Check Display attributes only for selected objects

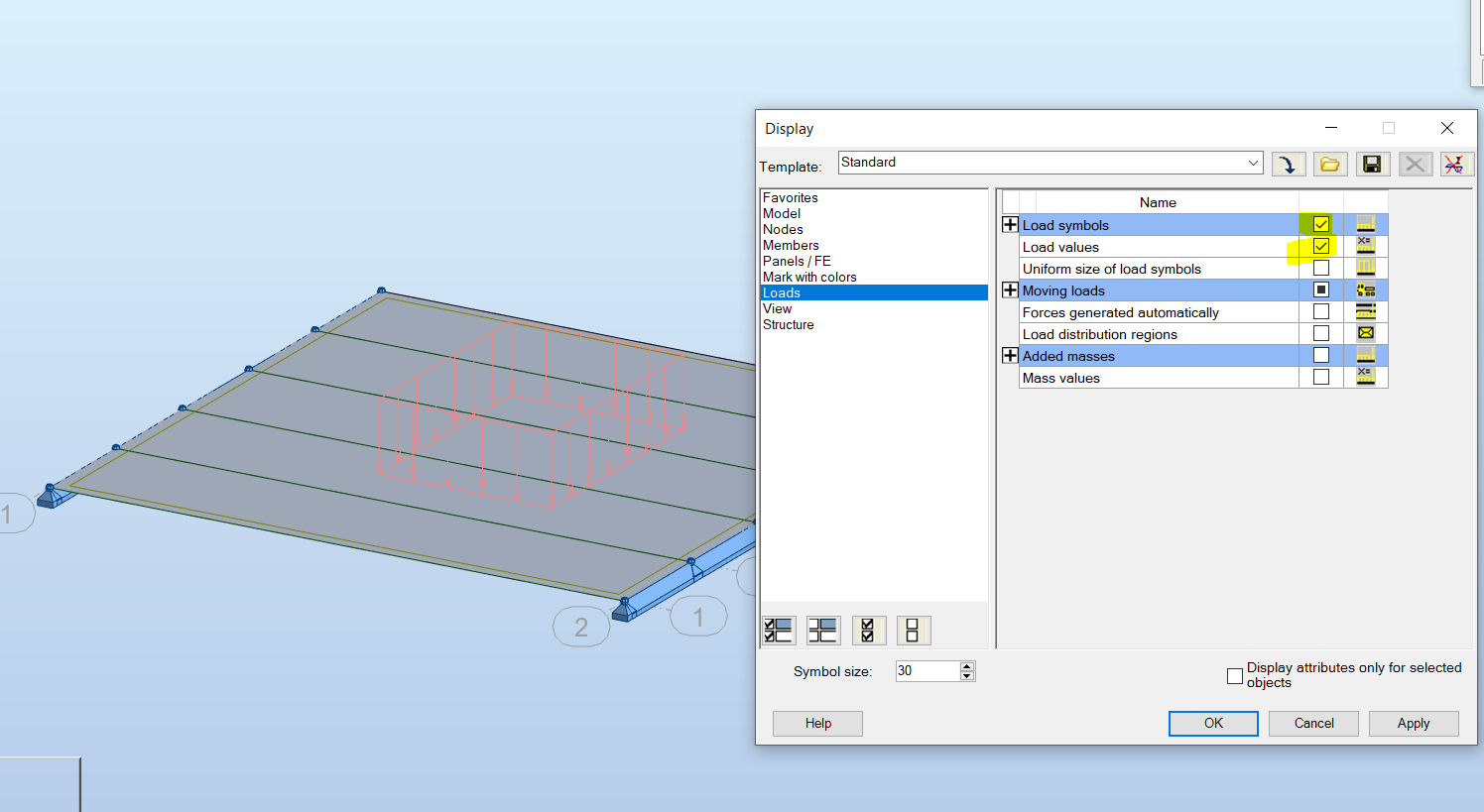(x=1235, y=675)
